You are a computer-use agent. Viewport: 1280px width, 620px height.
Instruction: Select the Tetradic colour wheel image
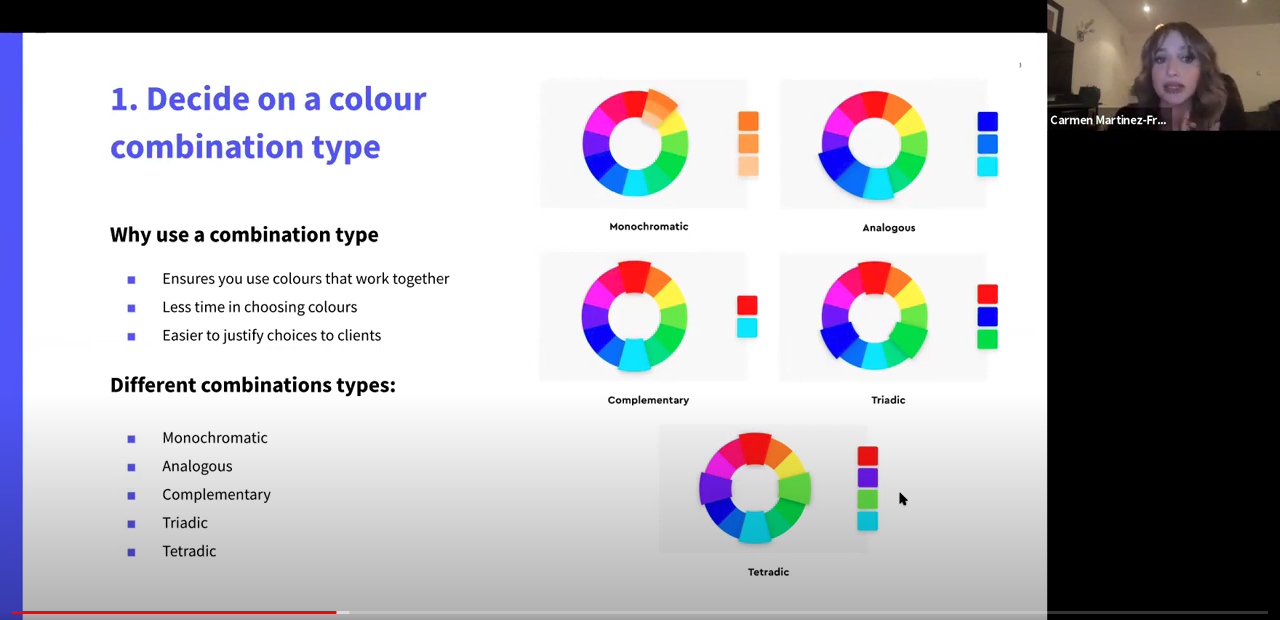coord(755,488)
